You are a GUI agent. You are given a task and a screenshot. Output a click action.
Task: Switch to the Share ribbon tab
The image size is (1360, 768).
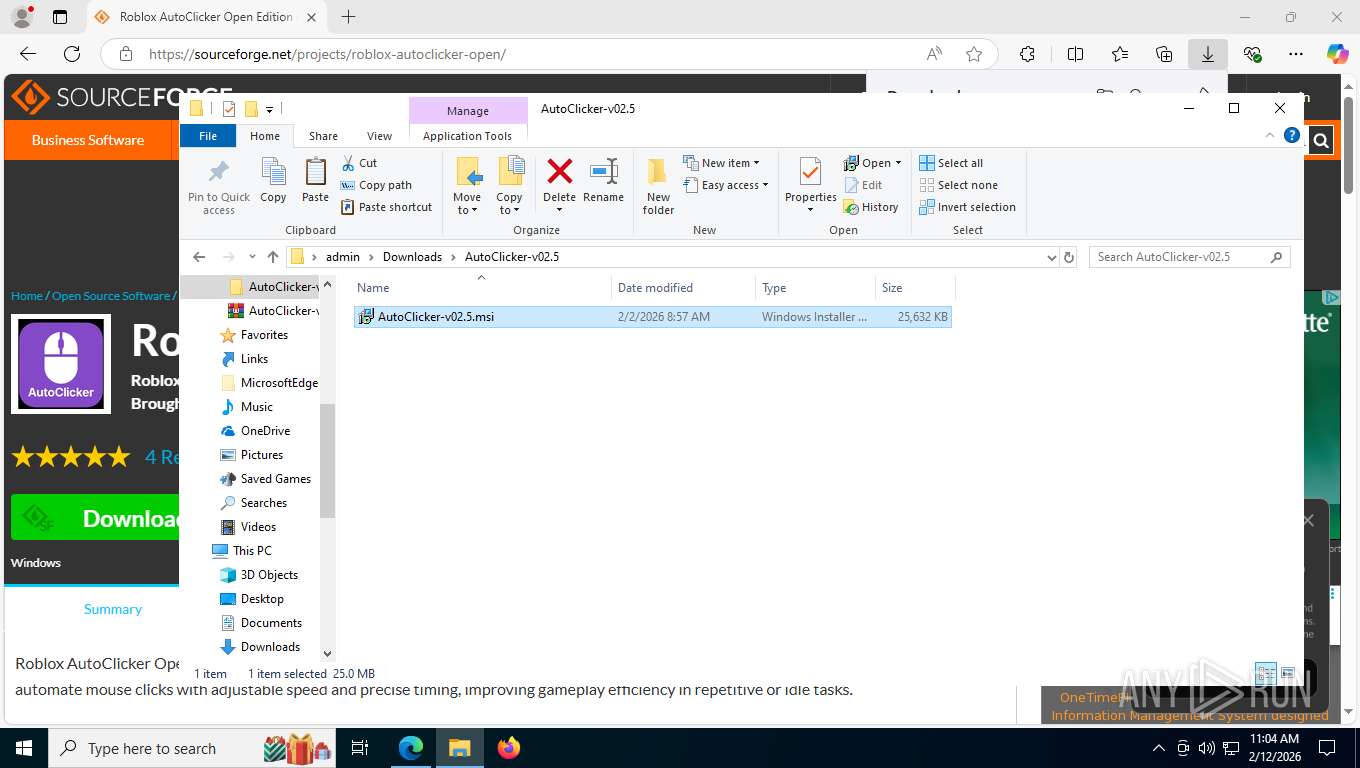coord(323,136)
